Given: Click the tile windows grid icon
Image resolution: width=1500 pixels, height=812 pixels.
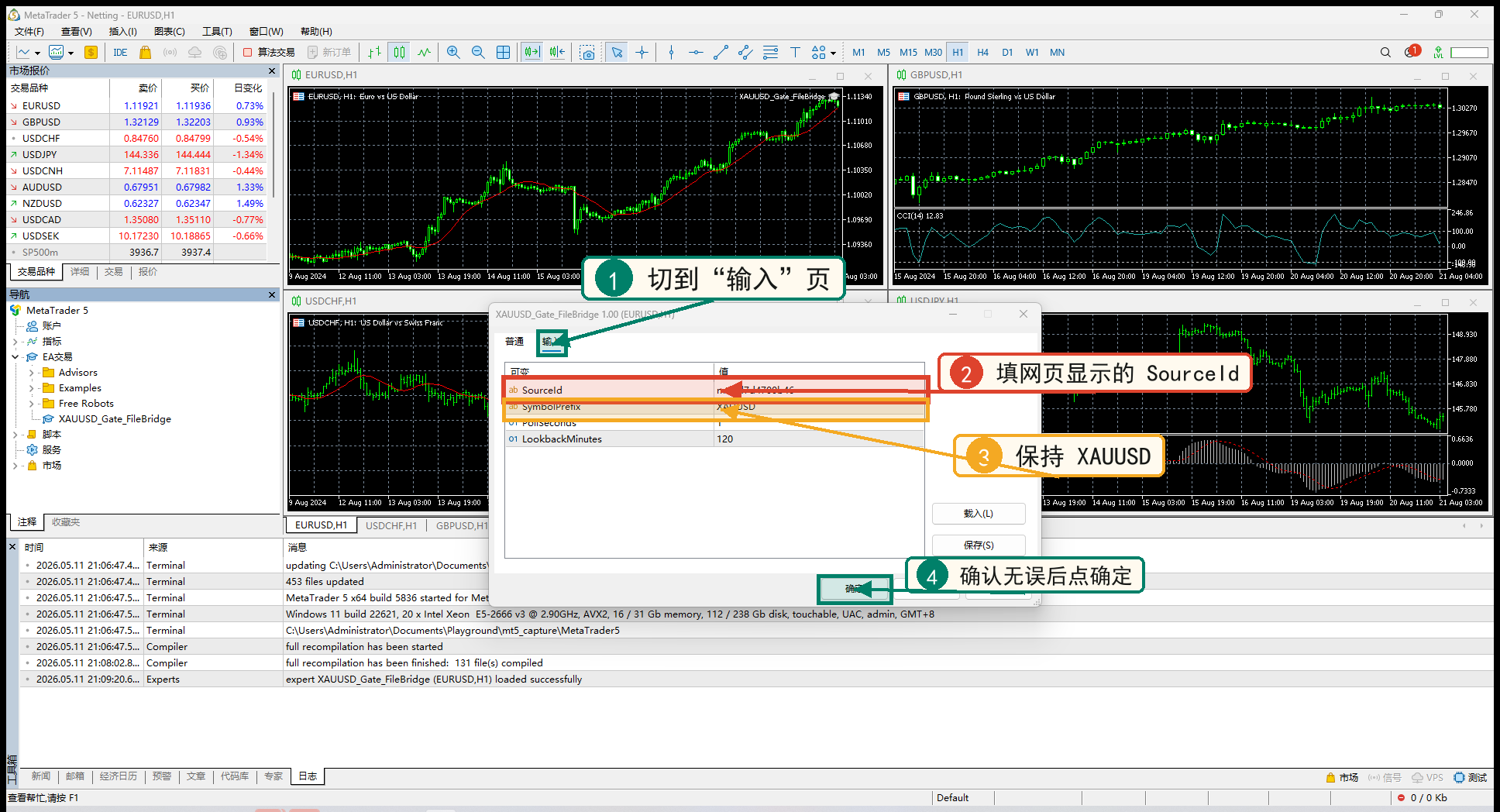Looking at the screenshot, I should [x=503, y=52].
